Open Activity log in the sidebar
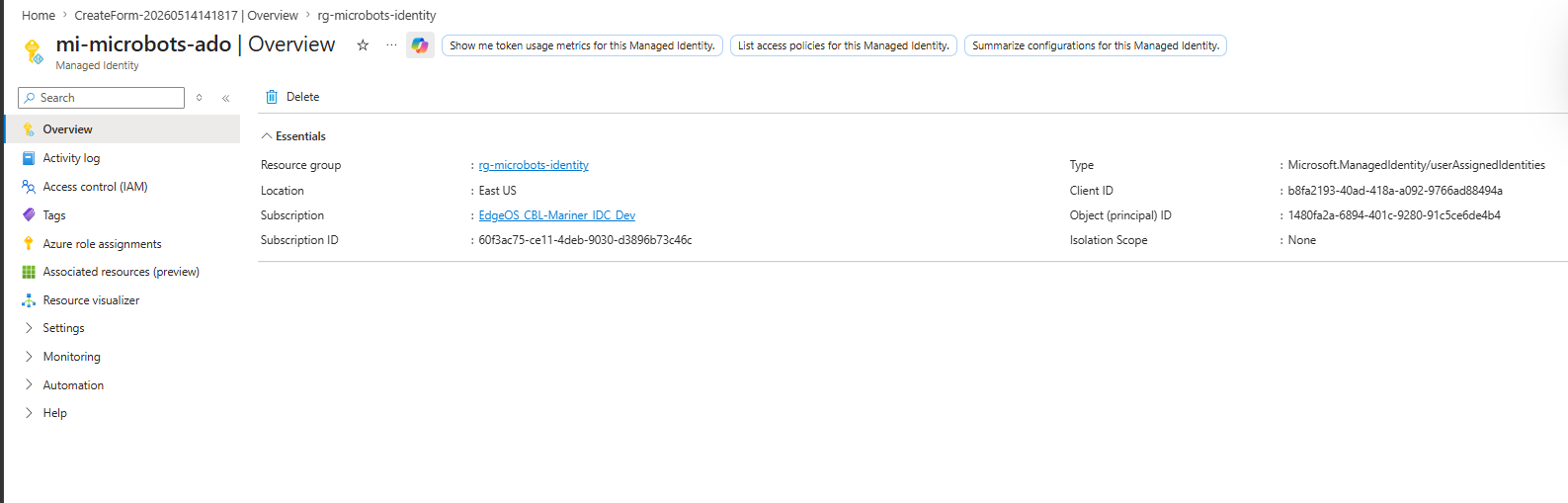The width and height of the screenshot is (1568, 503). pyautogui.click(x=71, y=158)
